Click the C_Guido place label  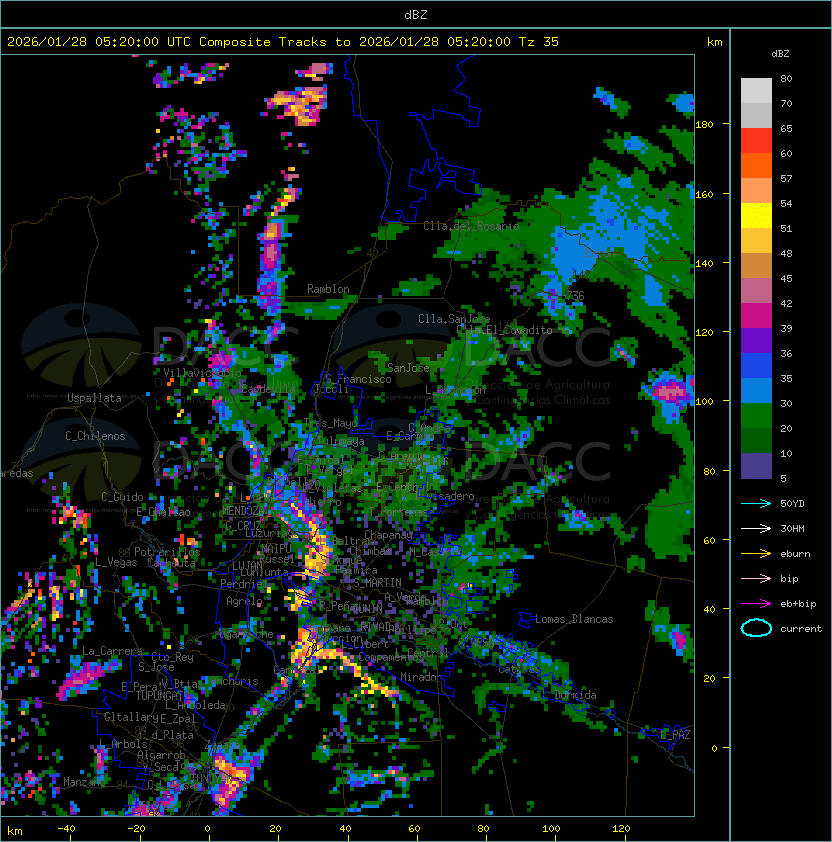pos(122,497)
